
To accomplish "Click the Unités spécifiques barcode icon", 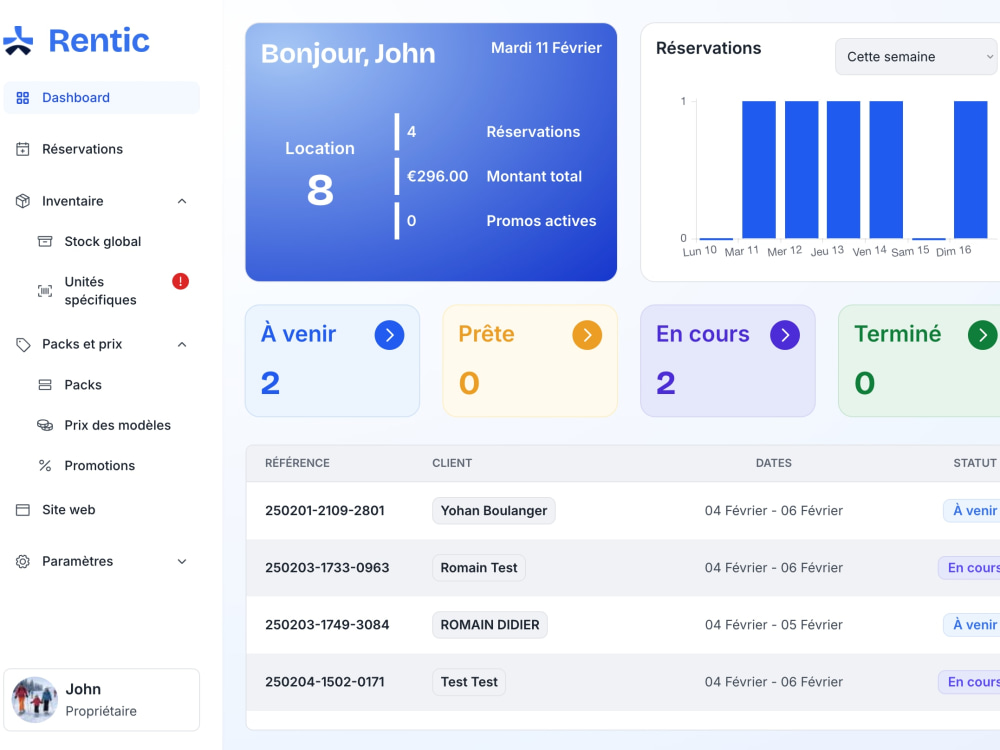I will (45, 291).
